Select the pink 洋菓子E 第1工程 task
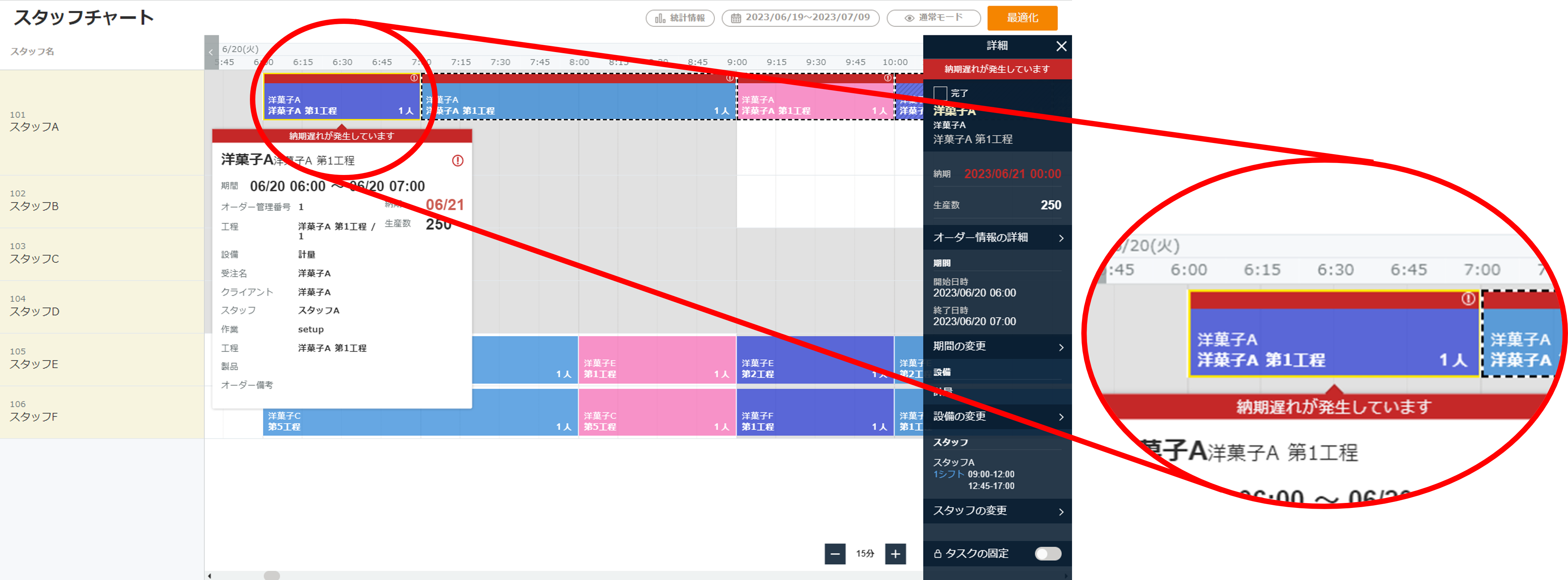Image resolution: width=1568 pixels, height=580 pixels. (657, 361)
